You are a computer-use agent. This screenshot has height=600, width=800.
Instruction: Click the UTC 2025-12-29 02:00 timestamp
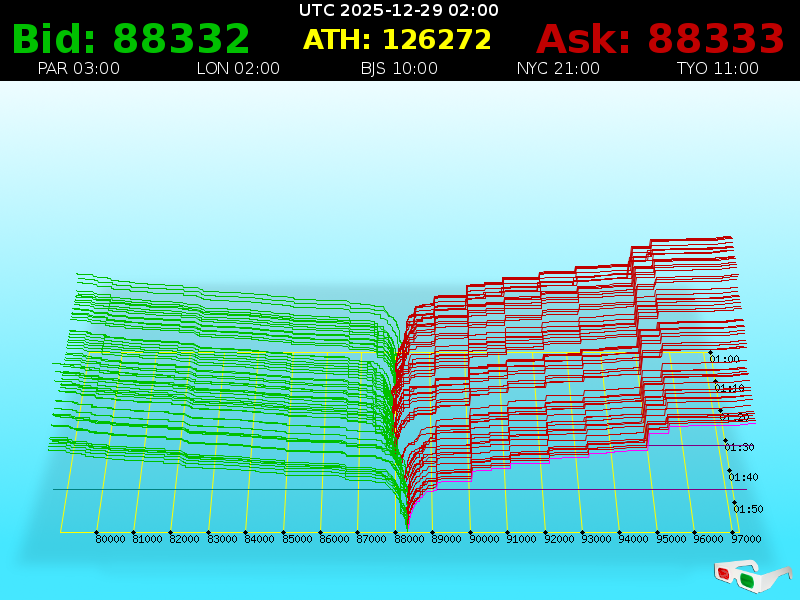pos(398,10)
